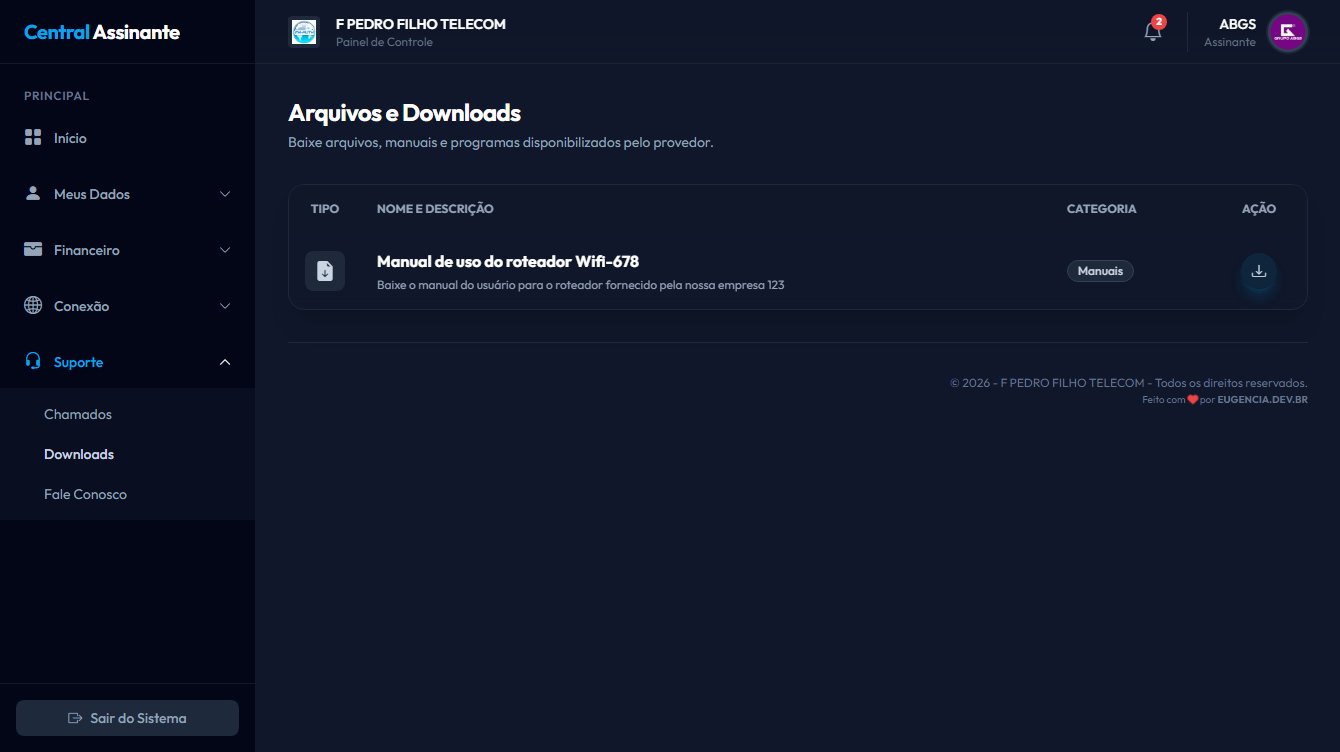Select the Downloads sidebar entry
The image size is (1340, 752).
(78, 453)
